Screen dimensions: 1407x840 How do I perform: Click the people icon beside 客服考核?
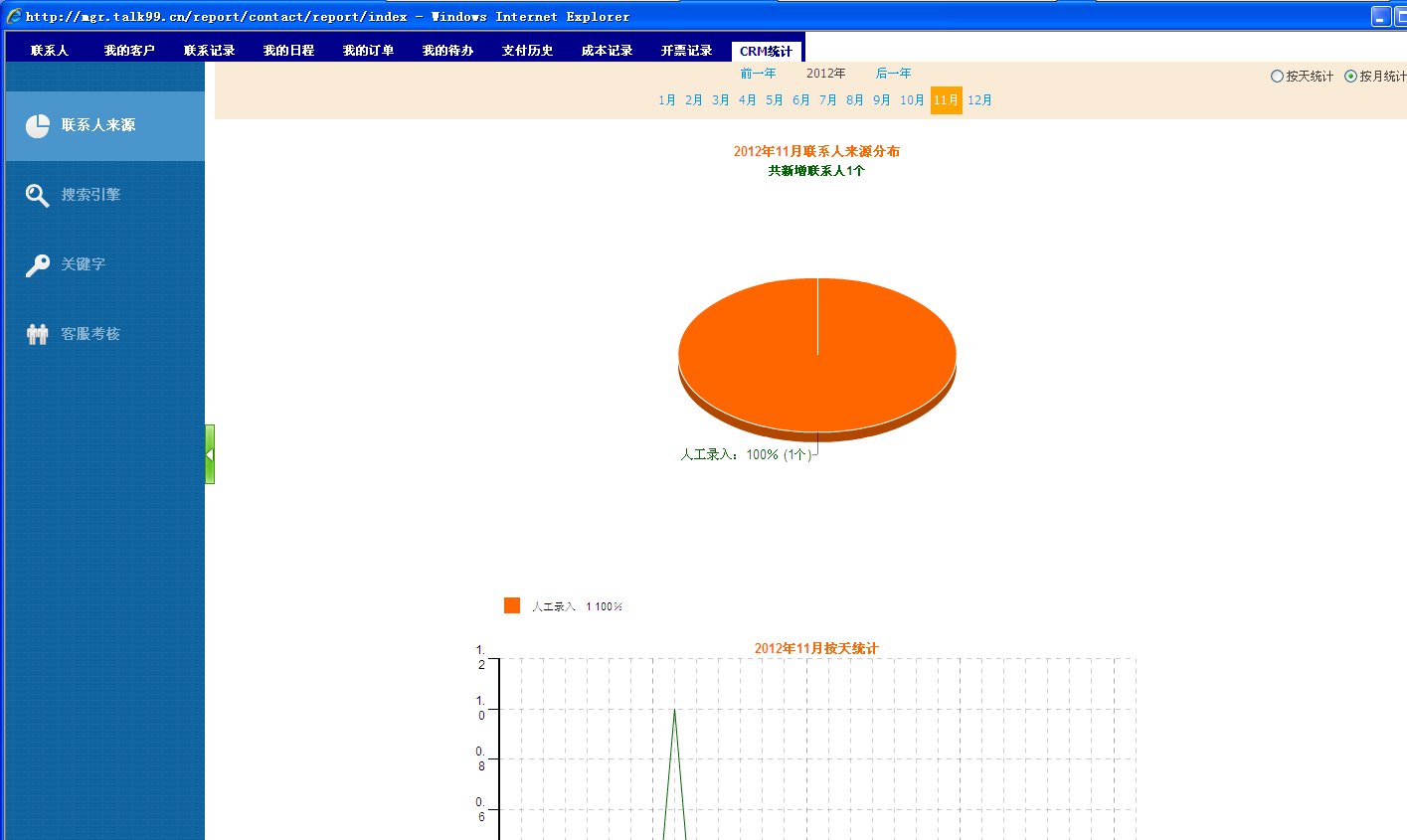click(x=37, y=334)
